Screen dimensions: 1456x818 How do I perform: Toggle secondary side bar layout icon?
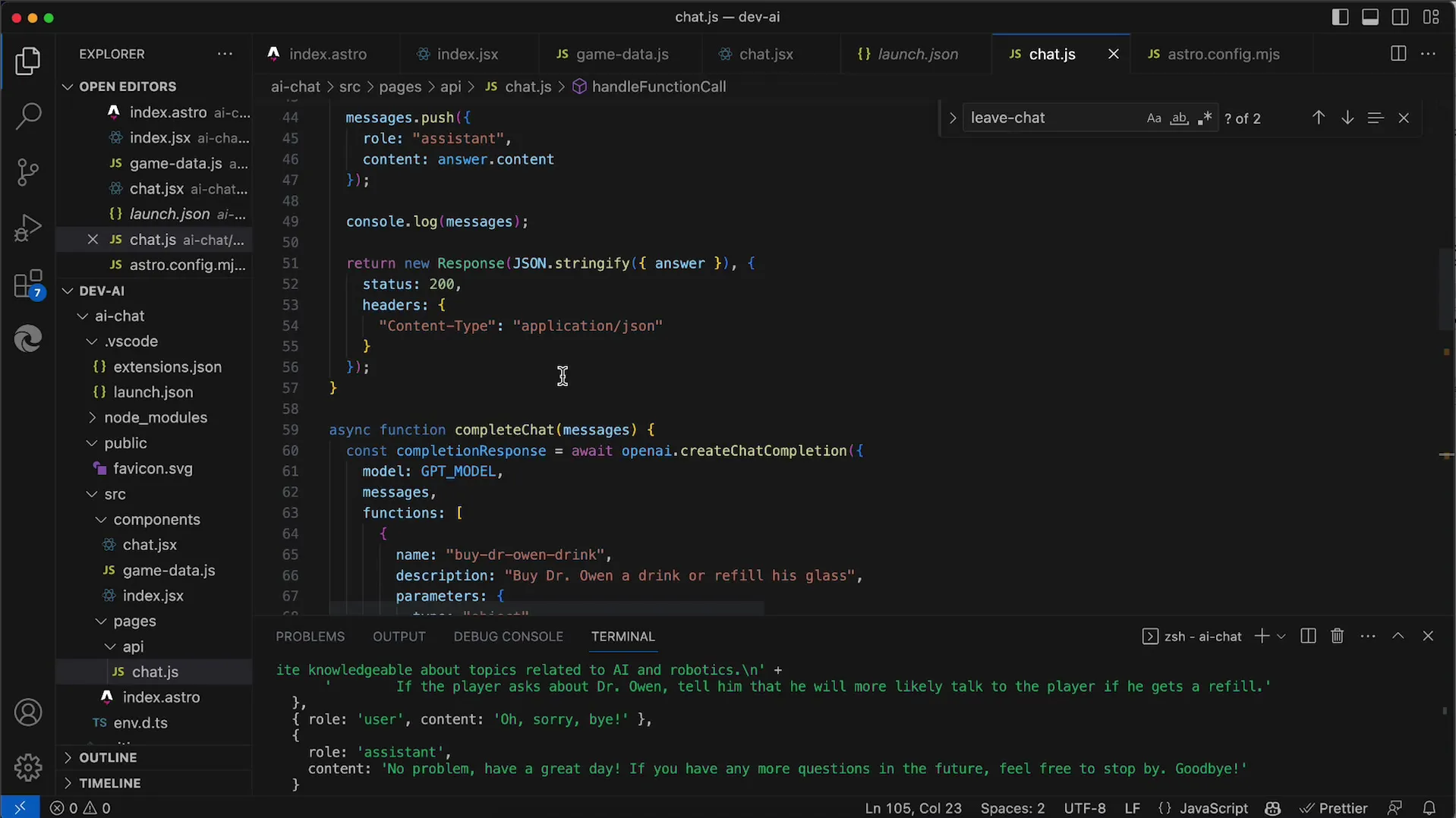[1401, 17]
